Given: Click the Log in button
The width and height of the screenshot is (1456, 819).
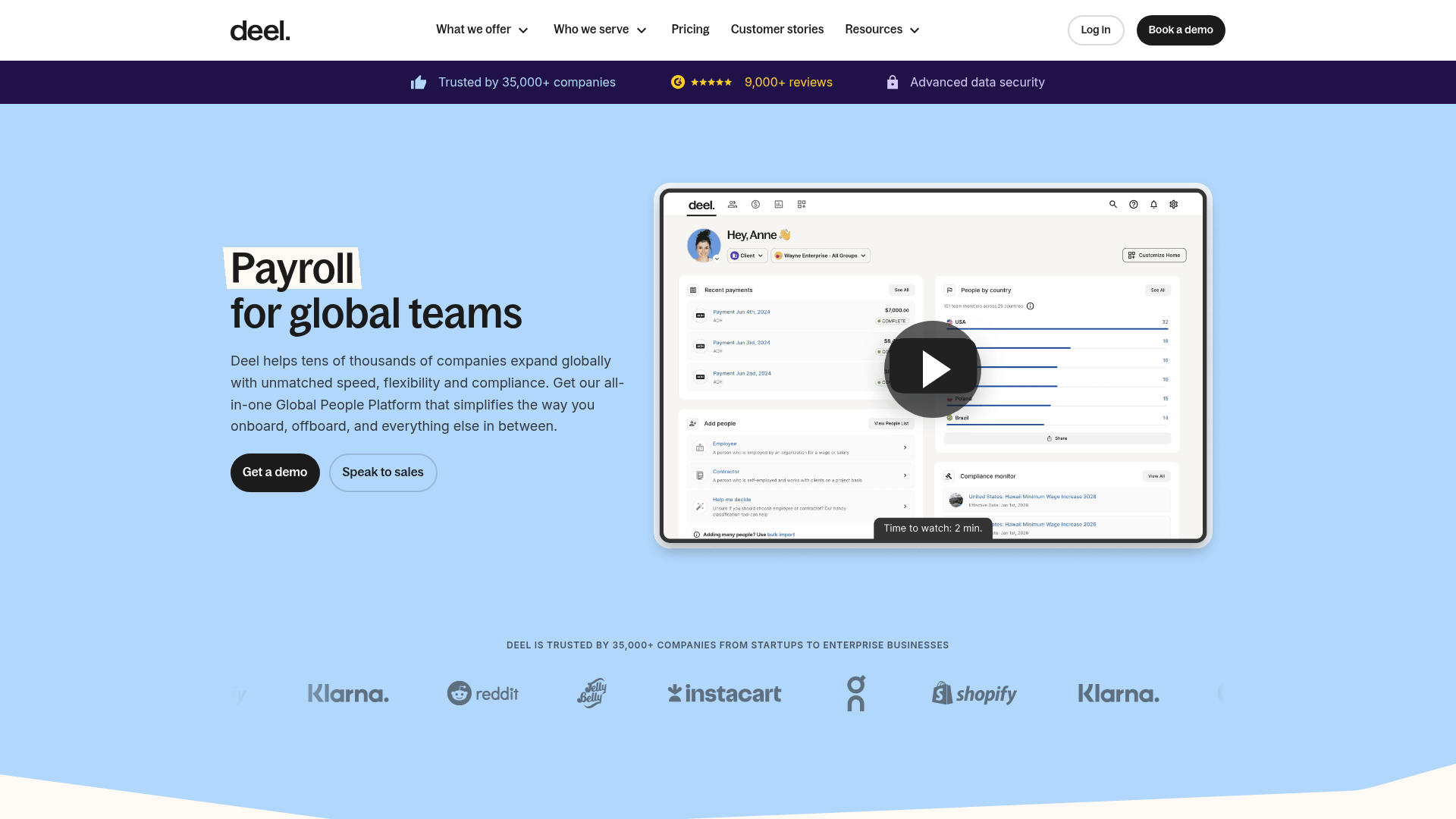Looking at the screenshot, I should (x=1096, y=30).
